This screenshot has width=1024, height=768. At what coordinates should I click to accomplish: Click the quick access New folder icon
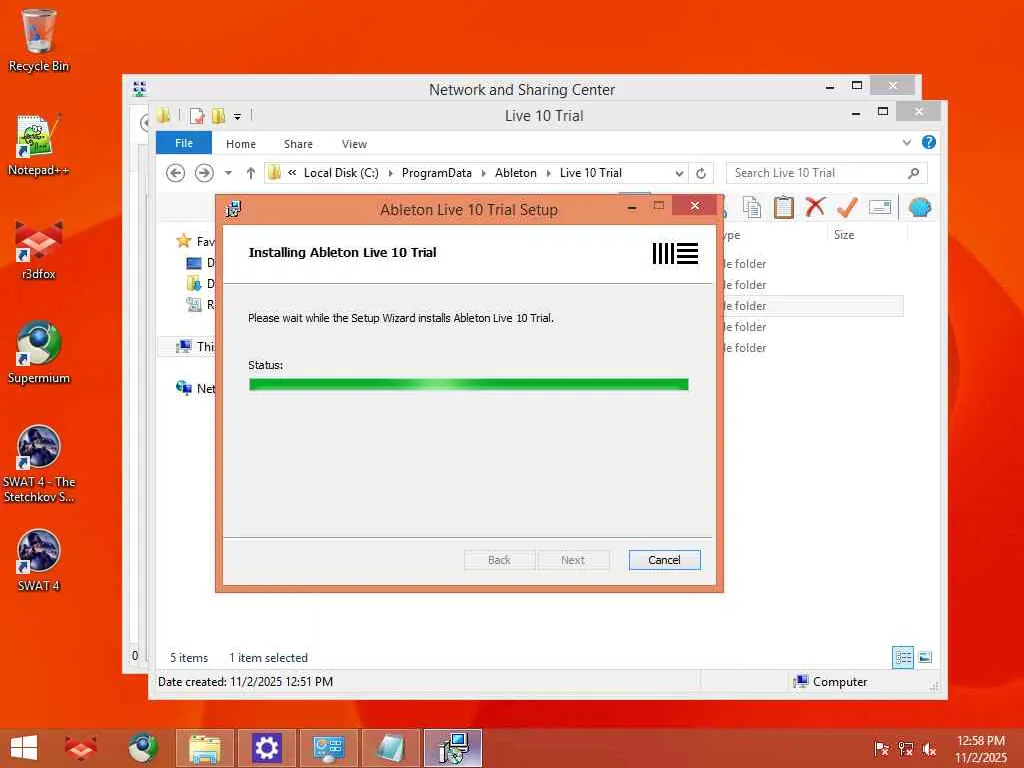tap(218, 116)
